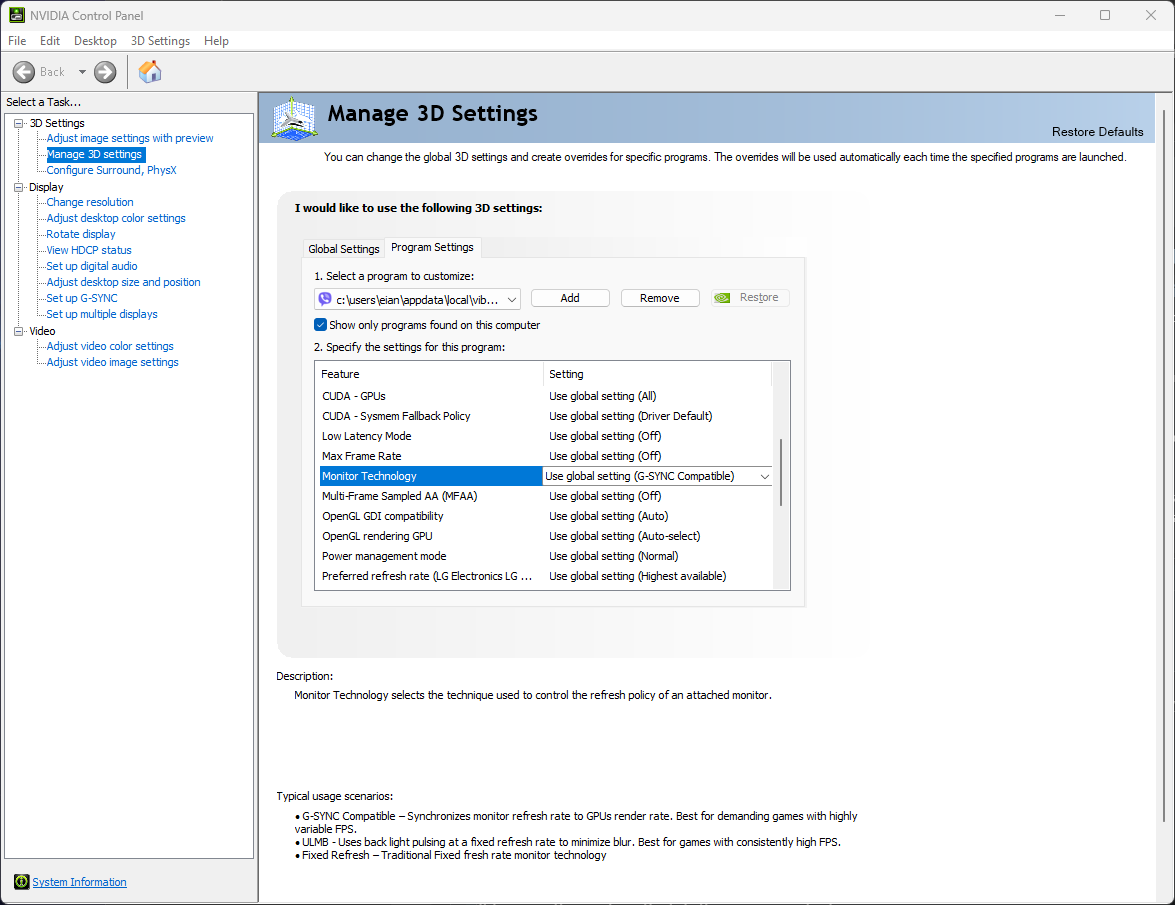Viewport: 1175px width, 905px height.
Task: Click Power management mode setting value (Normal)
Action: tap(614, 556)
